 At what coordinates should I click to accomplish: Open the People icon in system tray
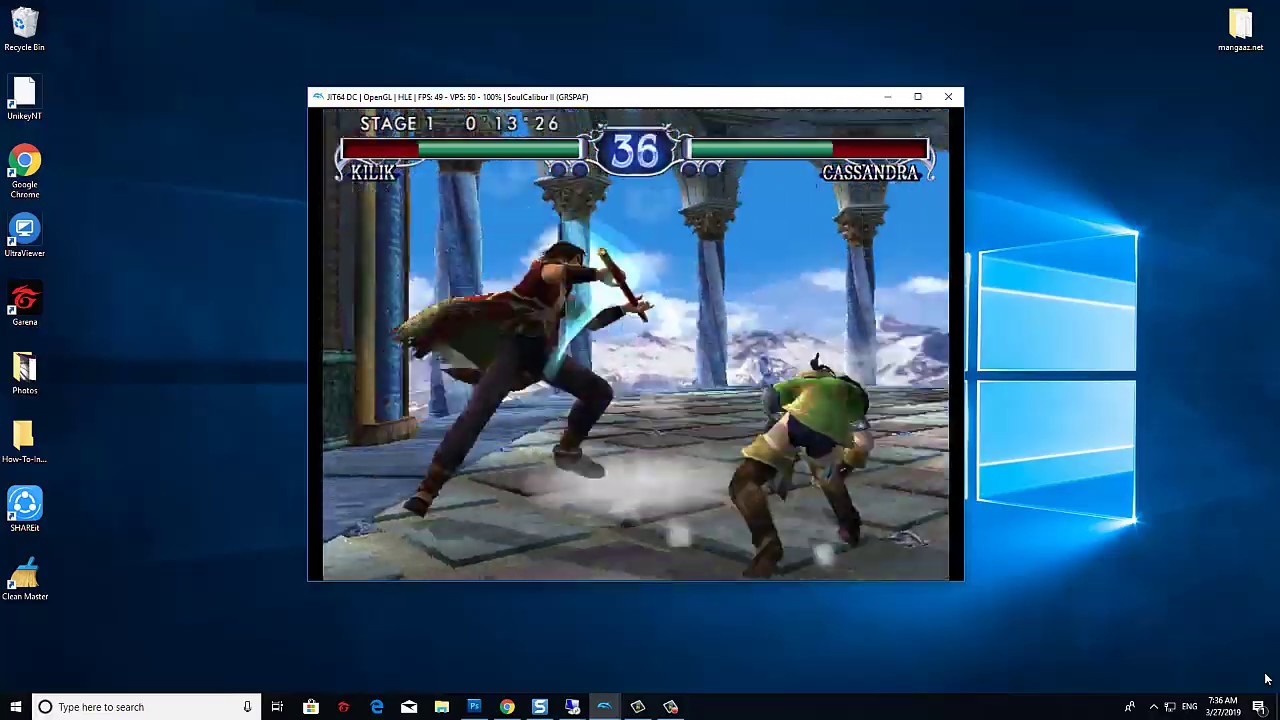pyautogui.click(x=1130, y=707)
